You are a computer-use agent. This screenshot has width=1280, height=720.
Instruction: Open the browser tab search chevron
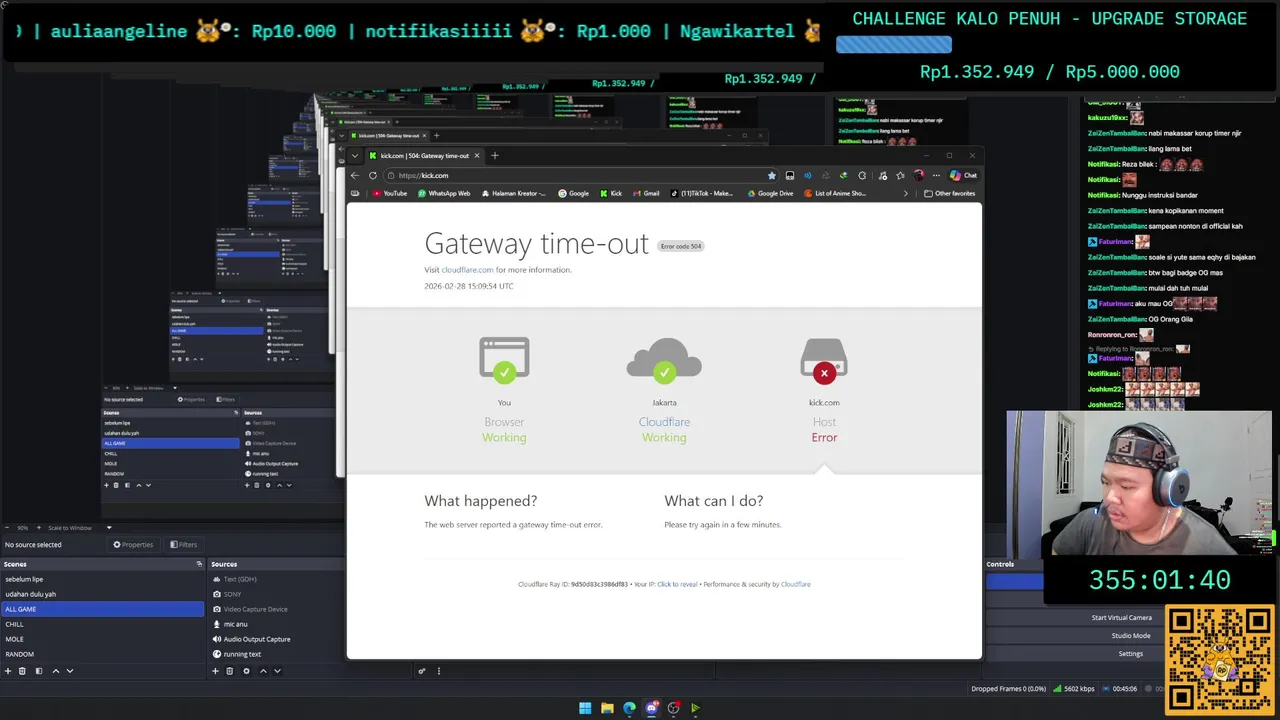pyautogui.click(x=354, y=155)
